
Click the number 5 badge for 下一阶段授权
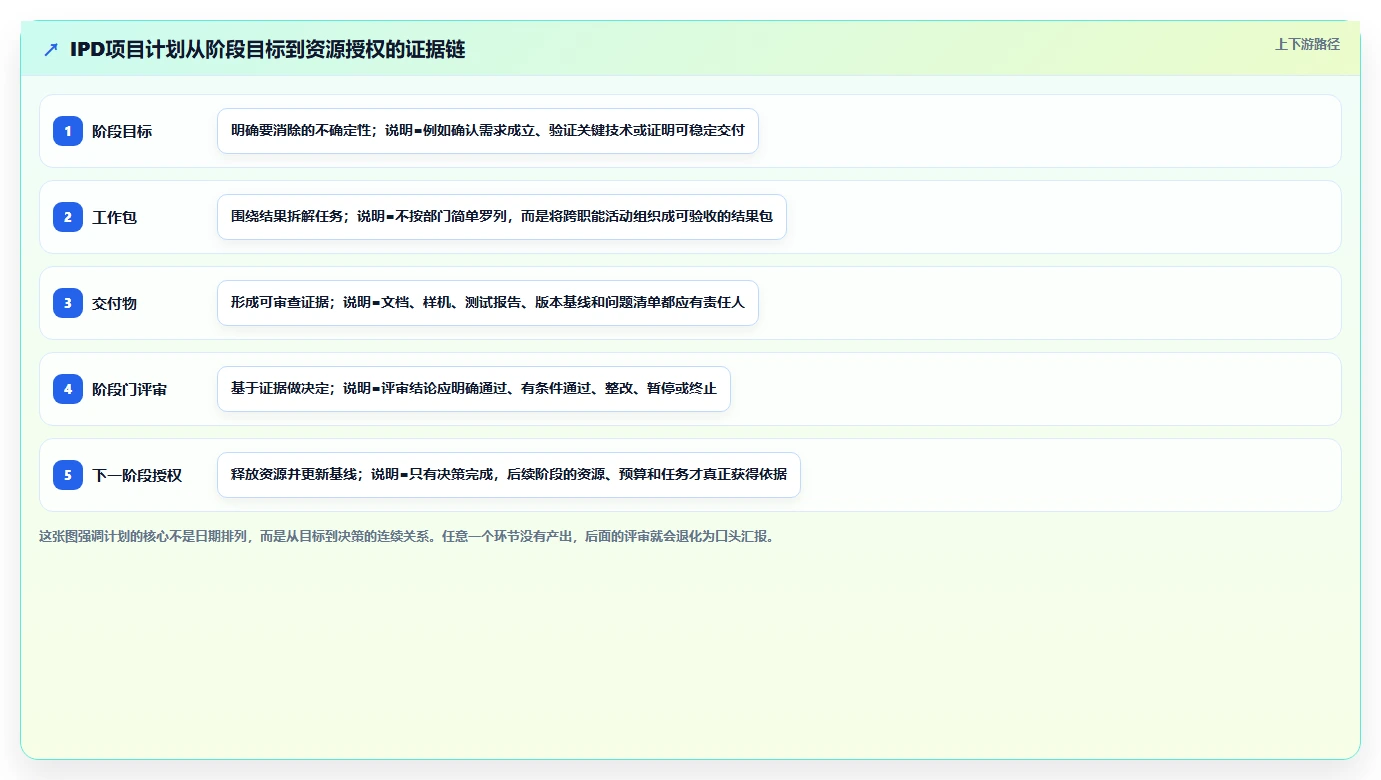pyautogui.click(x=68, y=475)
